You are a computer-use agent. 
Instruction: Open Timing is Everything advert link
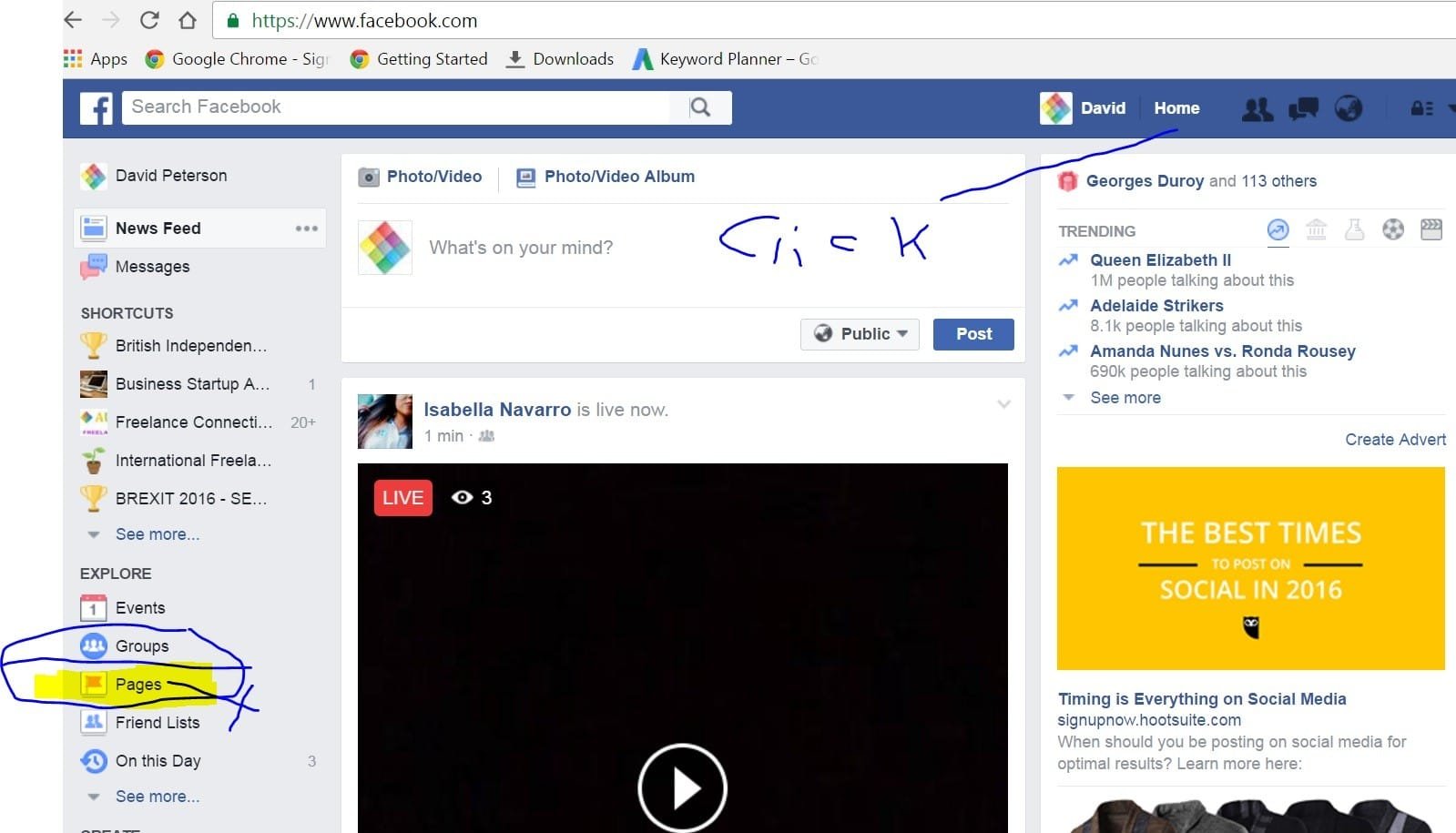1202,699
